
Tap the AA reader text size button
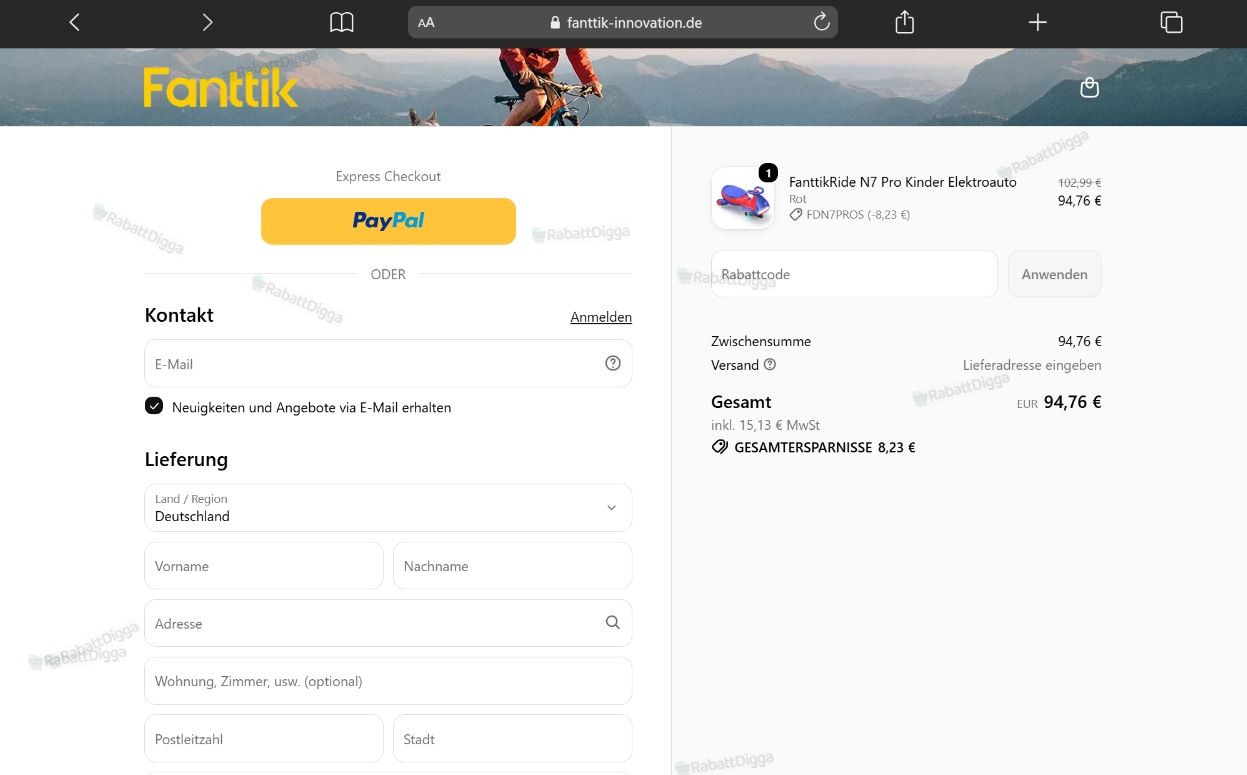coord(426,22)
